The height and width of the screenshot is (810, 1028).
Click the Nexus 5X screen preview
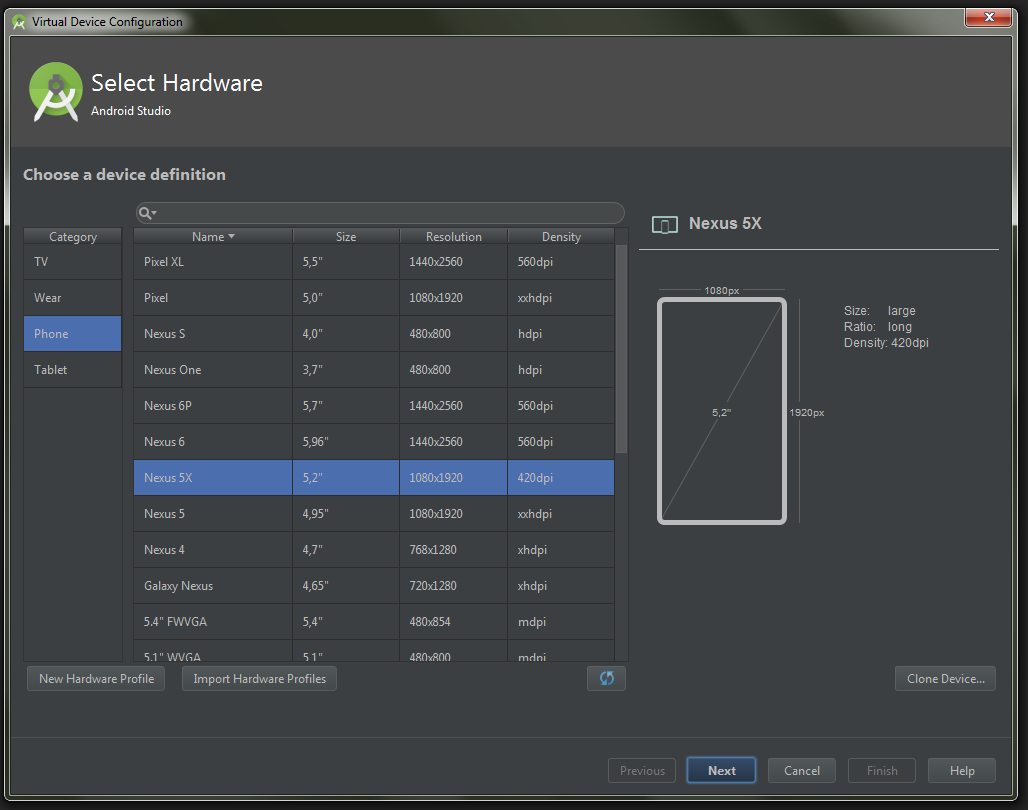(722, 411)
